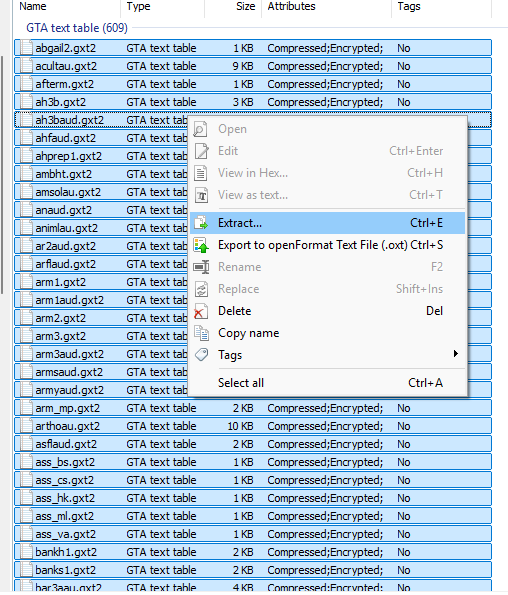This screenshot has height=595, width=508.
Task: Select the acultau.gxt2 file name
Action: coord(66,66)
